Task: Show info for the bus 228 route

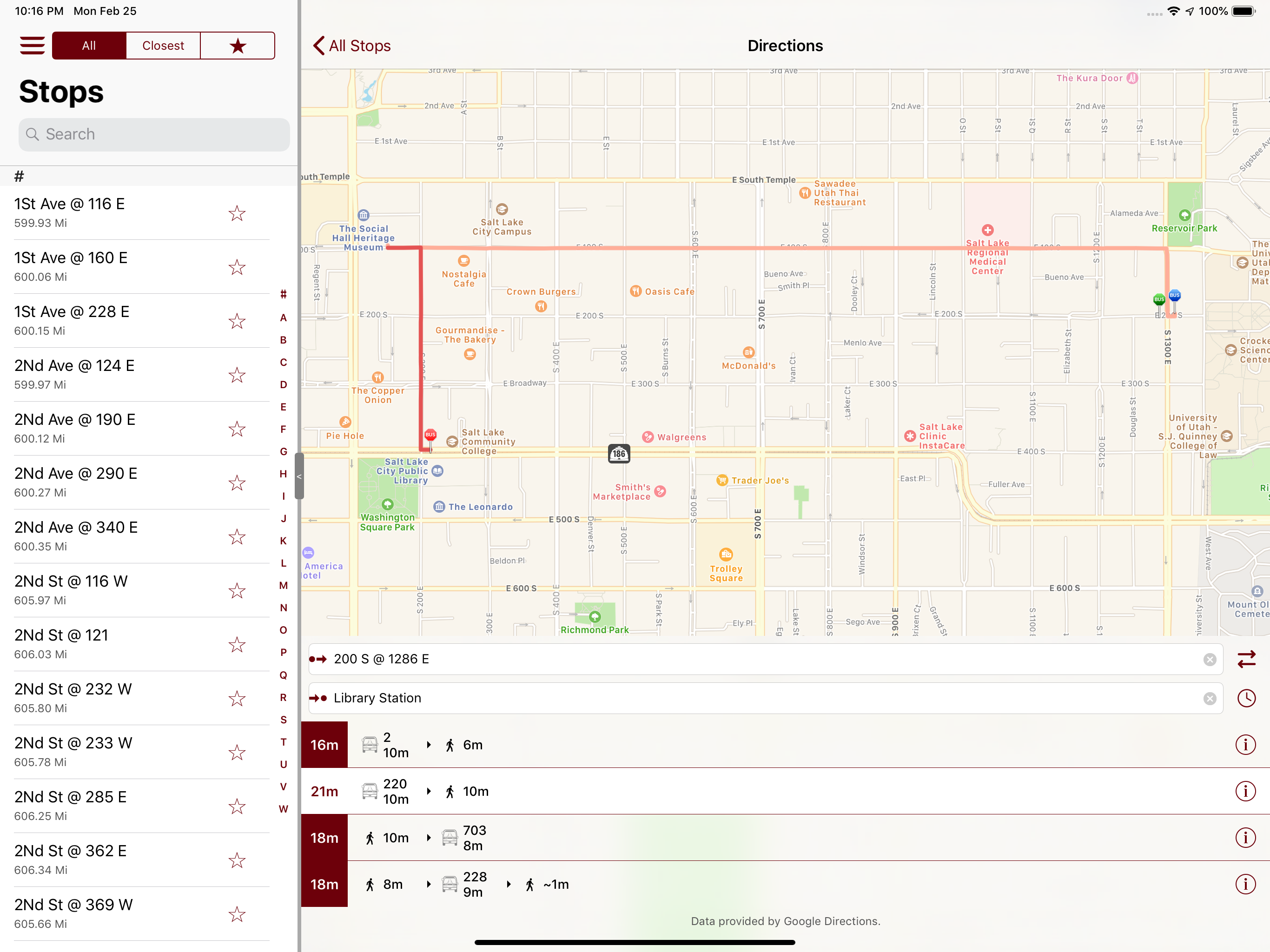Action: (1245, 884)
